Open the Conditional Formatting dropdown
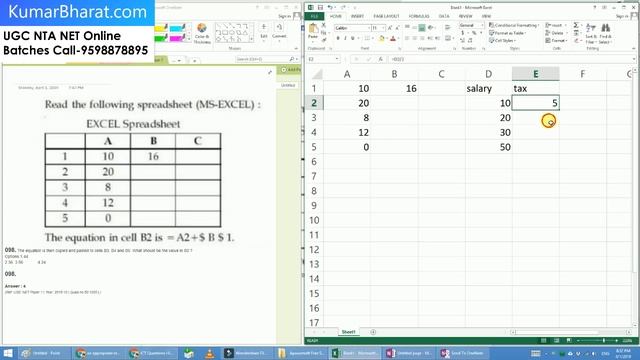This screenshot has width=640, height=360. 513,25
